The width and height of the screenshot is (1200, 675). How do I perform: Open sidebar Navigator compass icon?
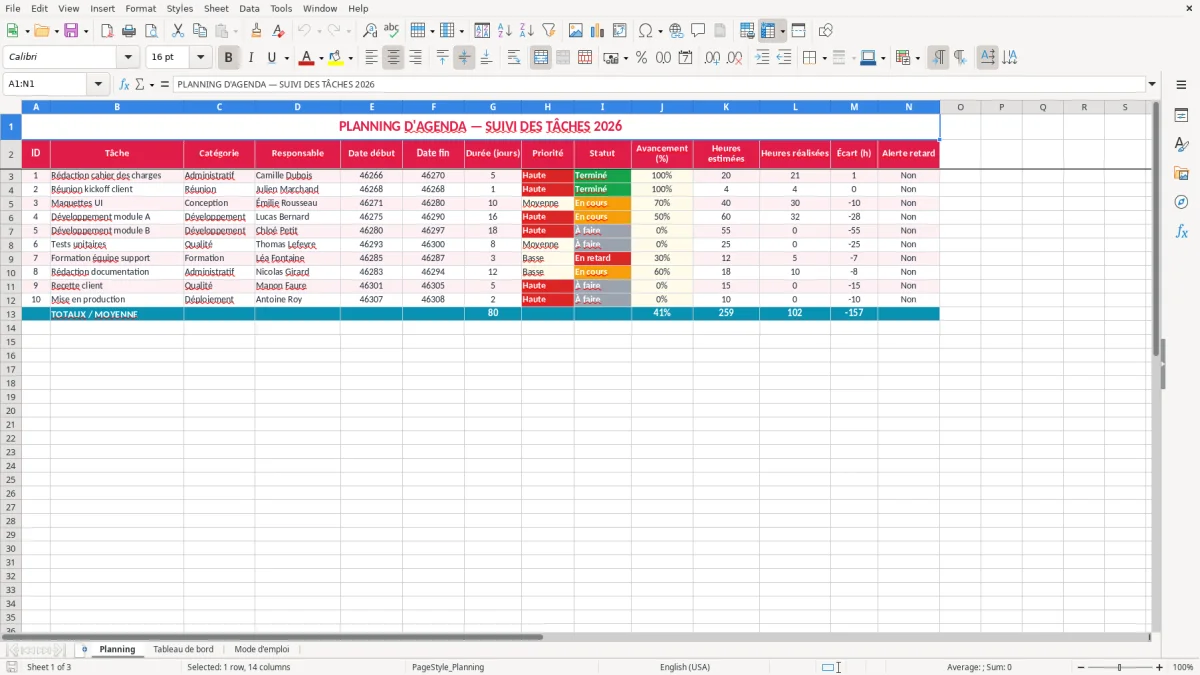(x=1181, y=202)
